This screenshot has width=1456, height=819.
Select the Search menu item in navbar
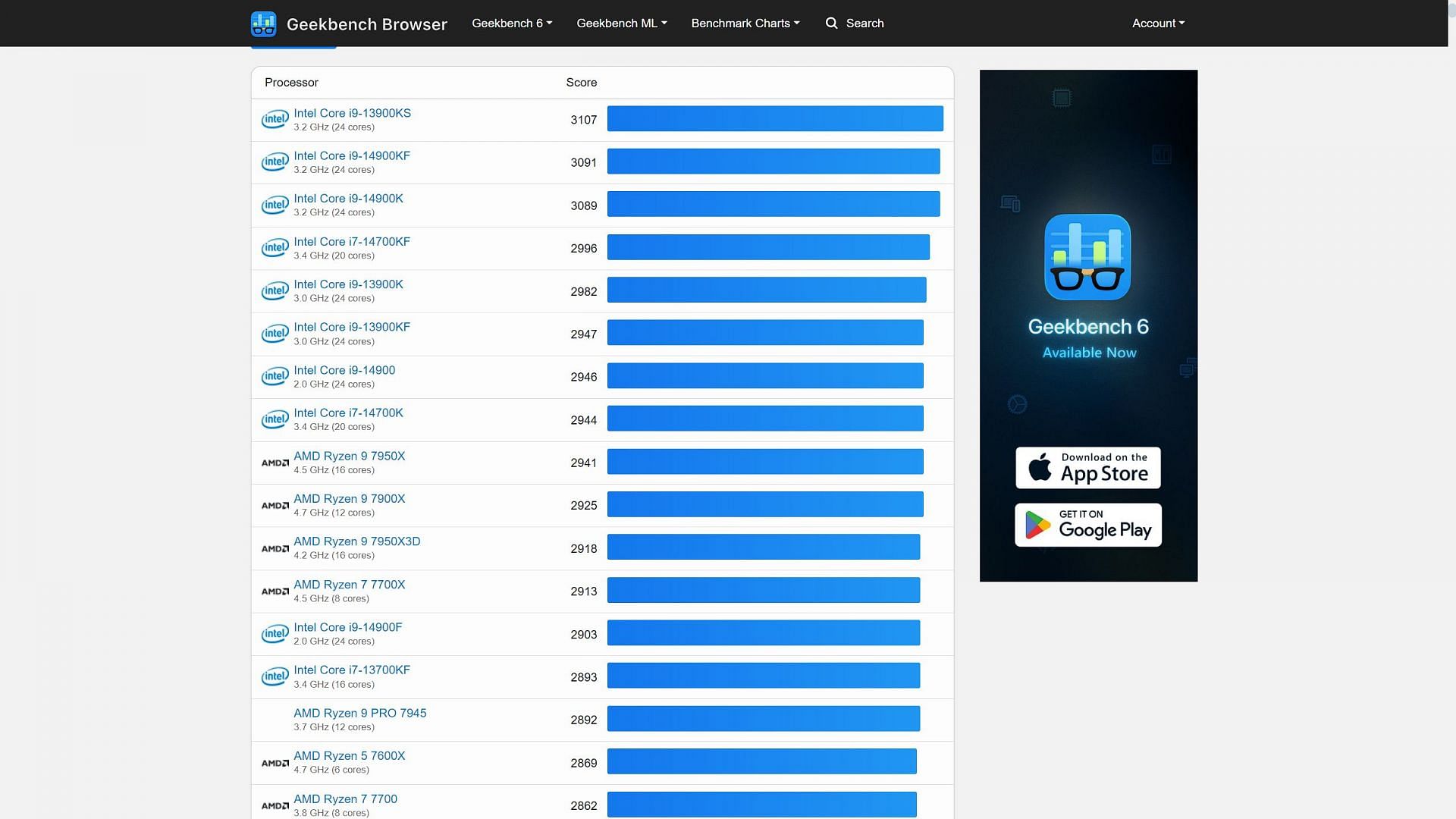pos(854,23)
